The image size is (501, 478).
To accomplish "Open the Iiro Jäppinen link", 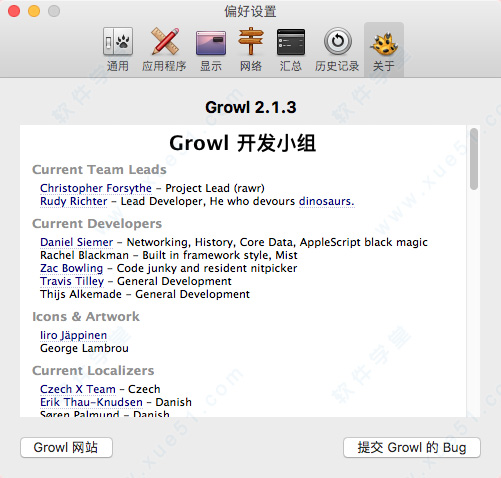I will click(x=73, y=335).
